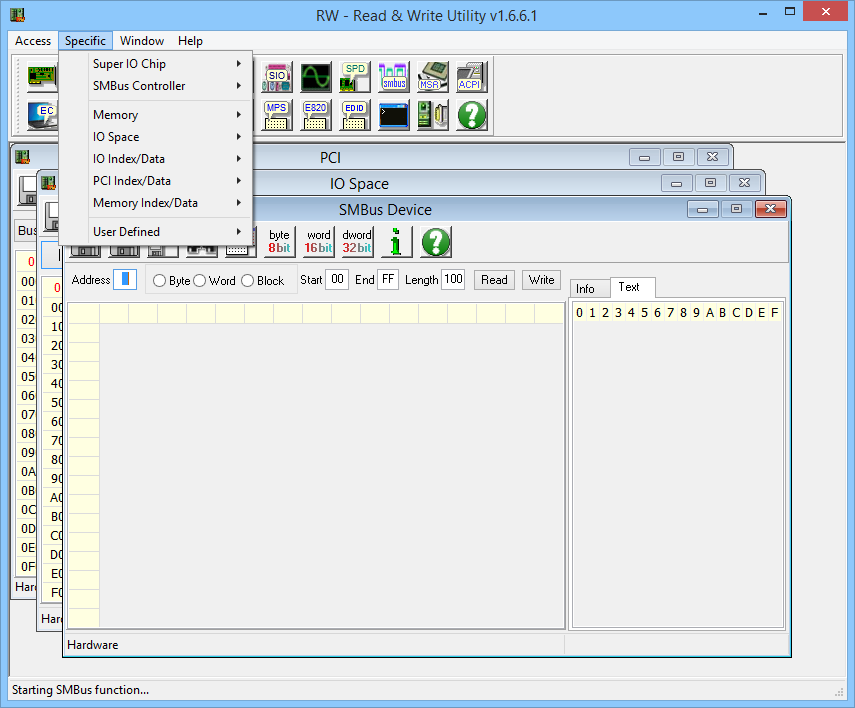Click the Hardware status label in SMBus Device

click(x=93, y=645)
